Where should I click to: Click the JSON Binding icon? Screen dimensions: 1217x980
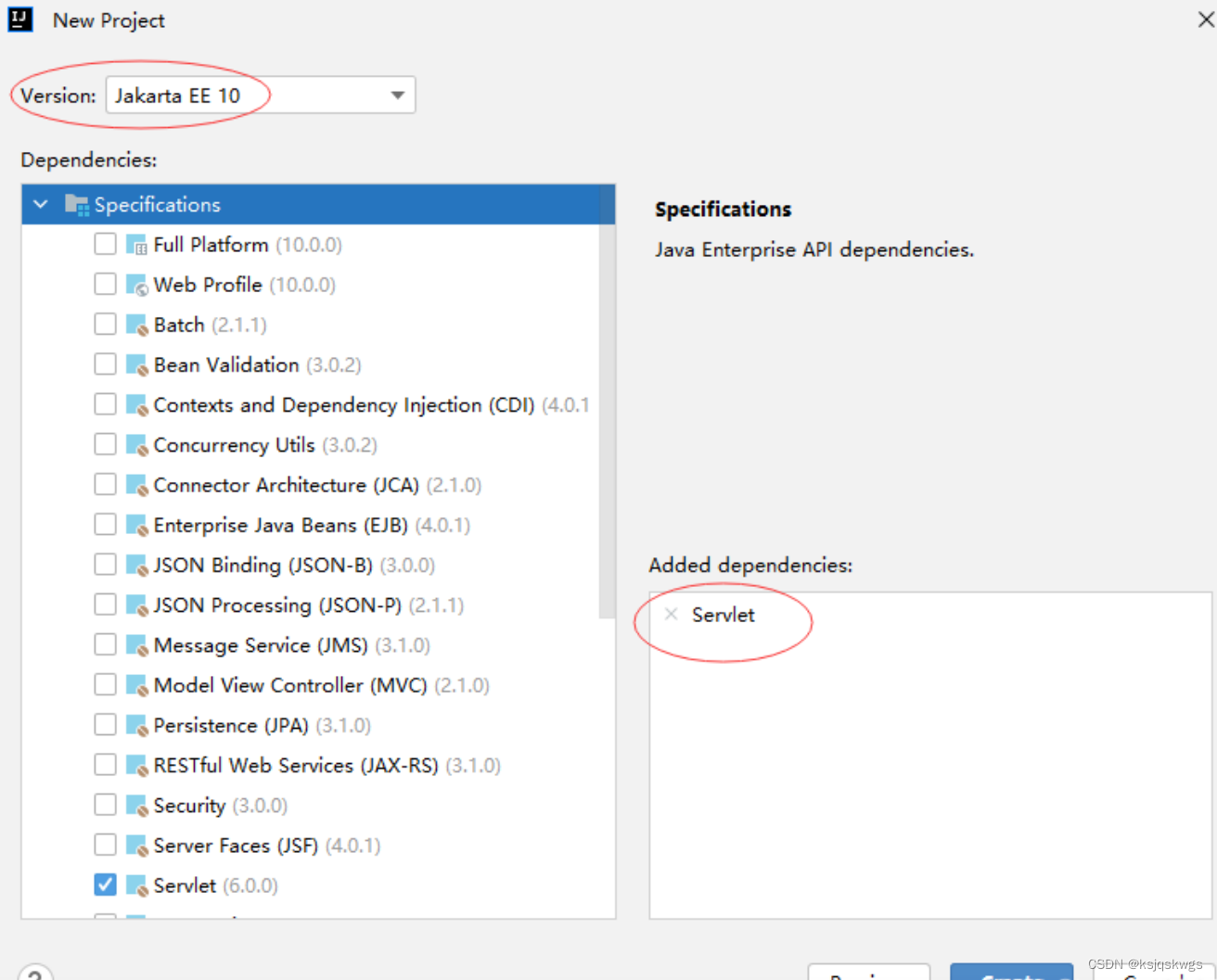click(136, 565)
